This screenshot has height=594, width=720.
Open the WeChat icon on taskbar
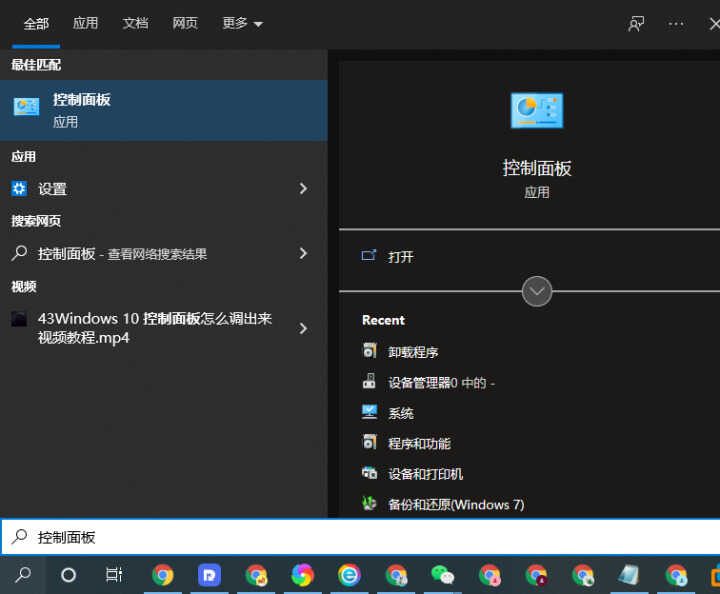click(442, 575)
